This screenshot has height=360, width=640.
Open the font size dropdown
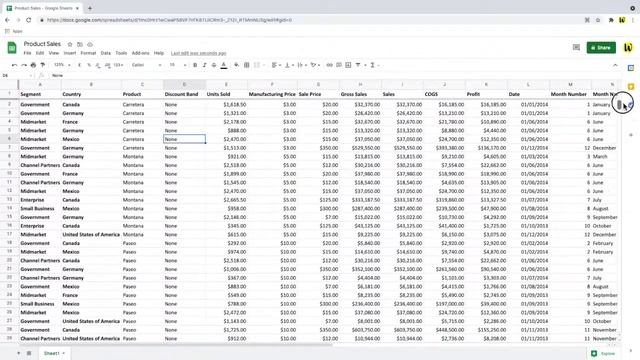click(178, 65)
